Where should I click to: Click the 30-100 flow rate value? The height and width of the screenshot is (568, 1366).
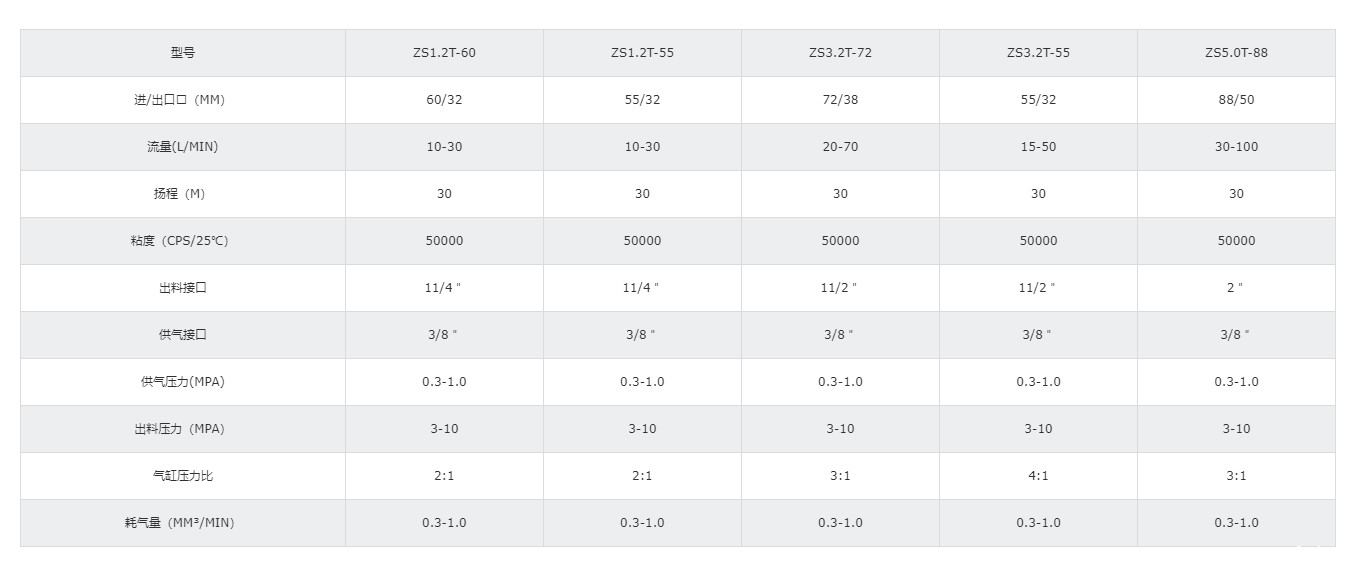pos(1236,147)
